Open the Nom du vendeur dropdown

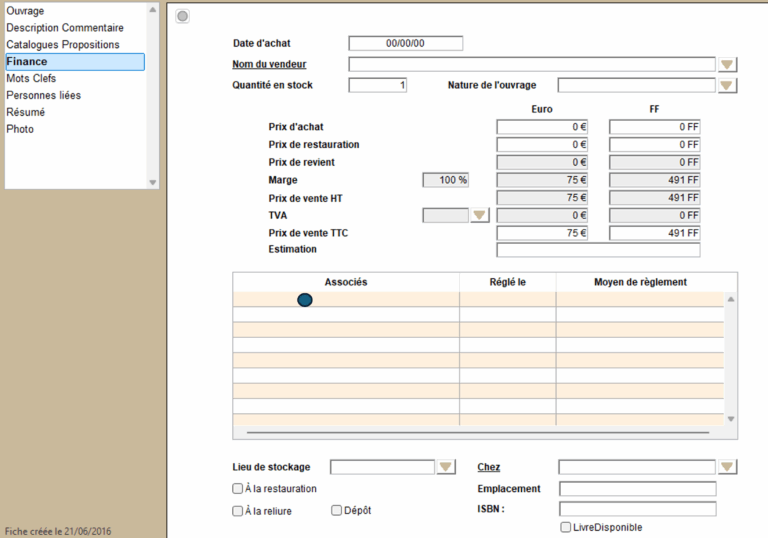(x=728, y=65)
